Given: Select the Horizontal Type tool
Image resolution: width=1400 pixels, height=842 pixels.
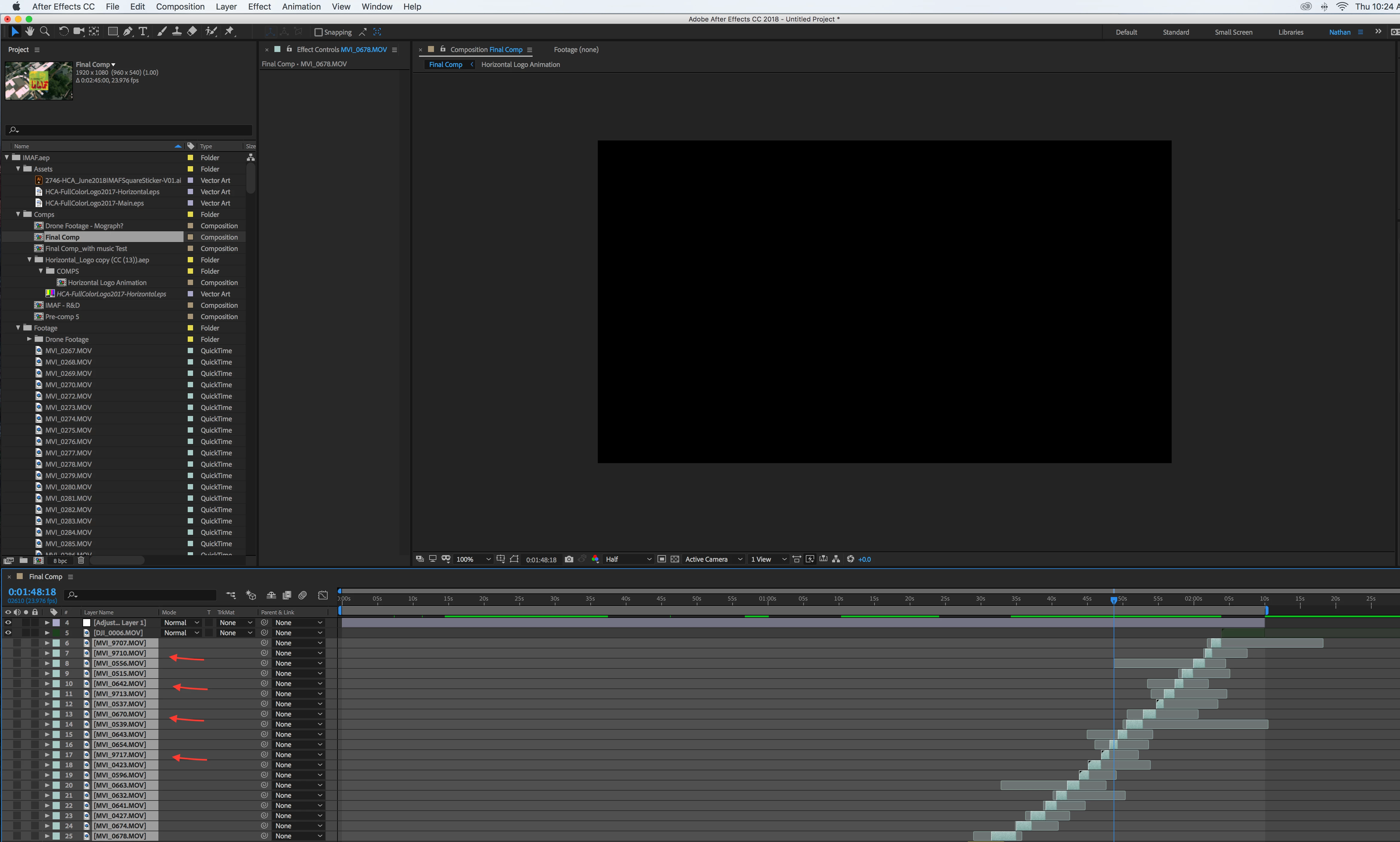Looking at the screenshot, I should pyautogui.click(x=143, y=32).
